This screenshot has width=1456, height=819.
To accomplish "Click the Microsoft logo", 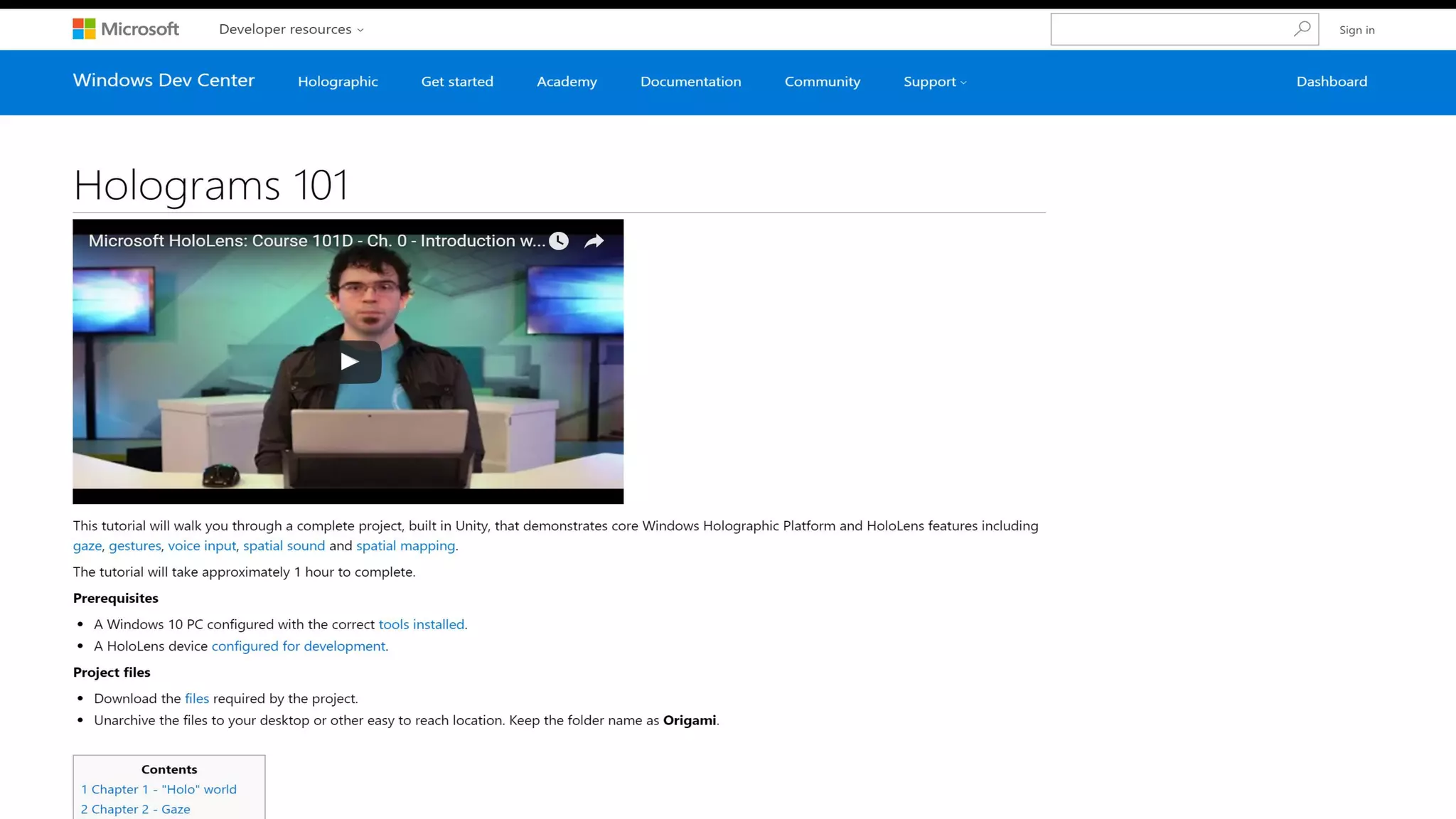I will (x=126, y=29).
